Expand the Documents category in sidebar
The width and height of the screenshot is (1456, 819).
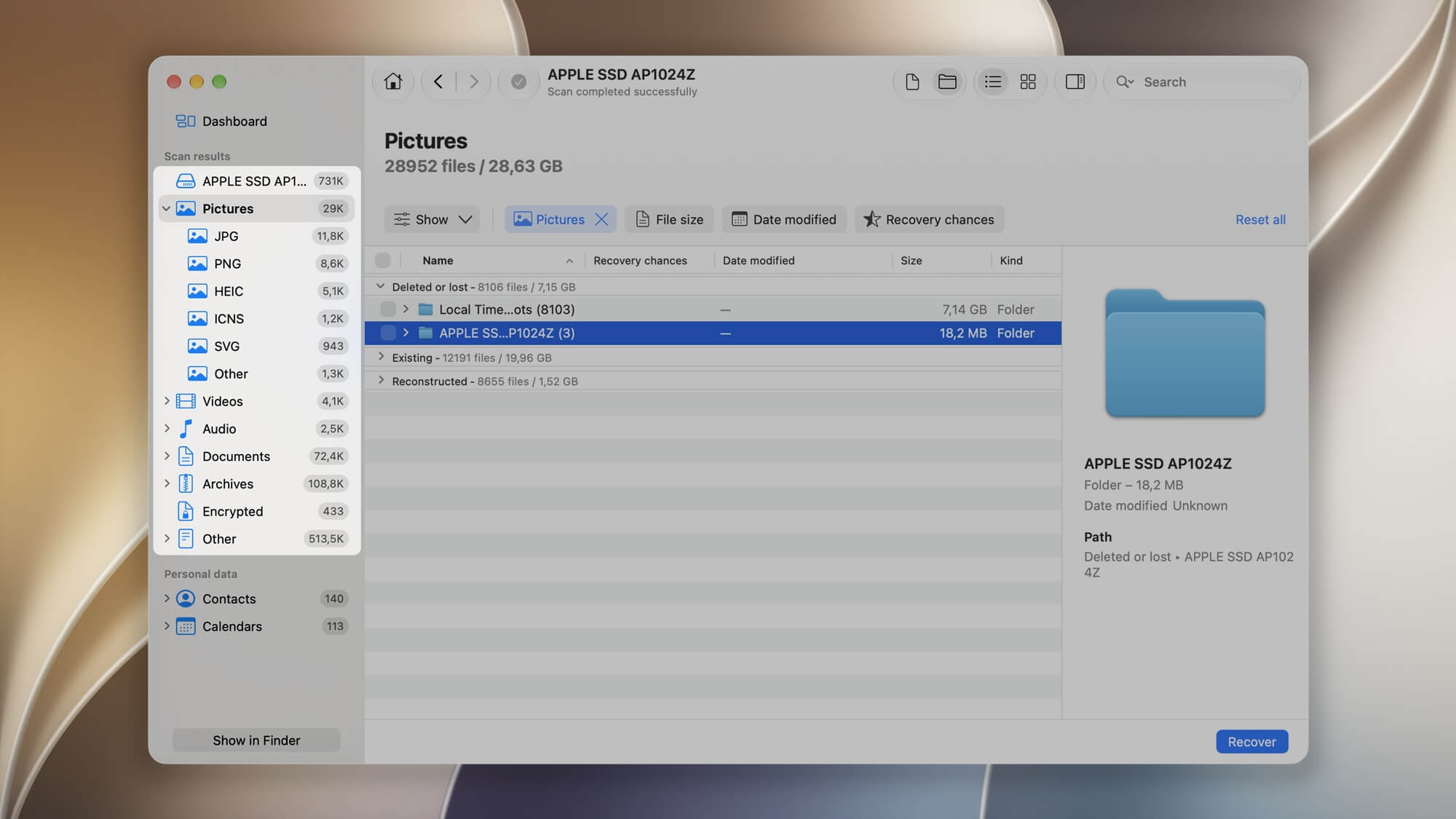click(x=167, y=456)
